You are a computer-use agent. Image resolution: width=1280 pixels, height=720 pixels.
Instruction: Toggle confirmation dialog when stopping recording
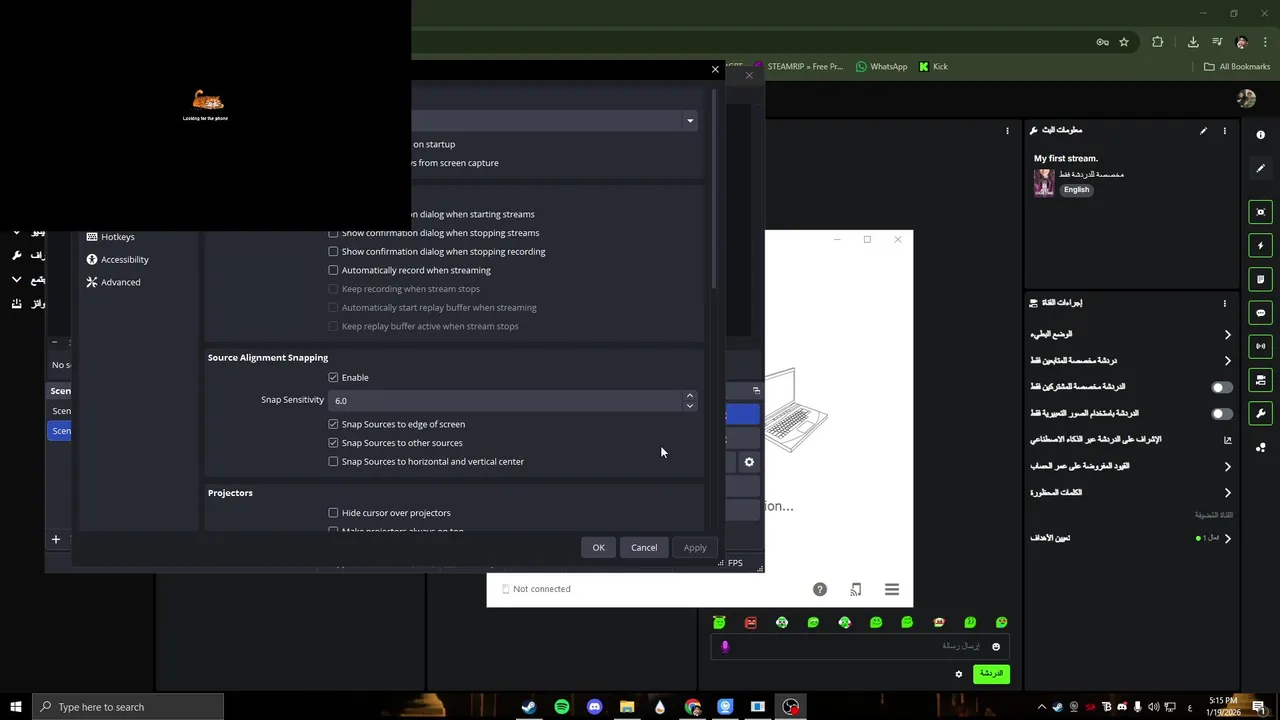pos(438,252)
